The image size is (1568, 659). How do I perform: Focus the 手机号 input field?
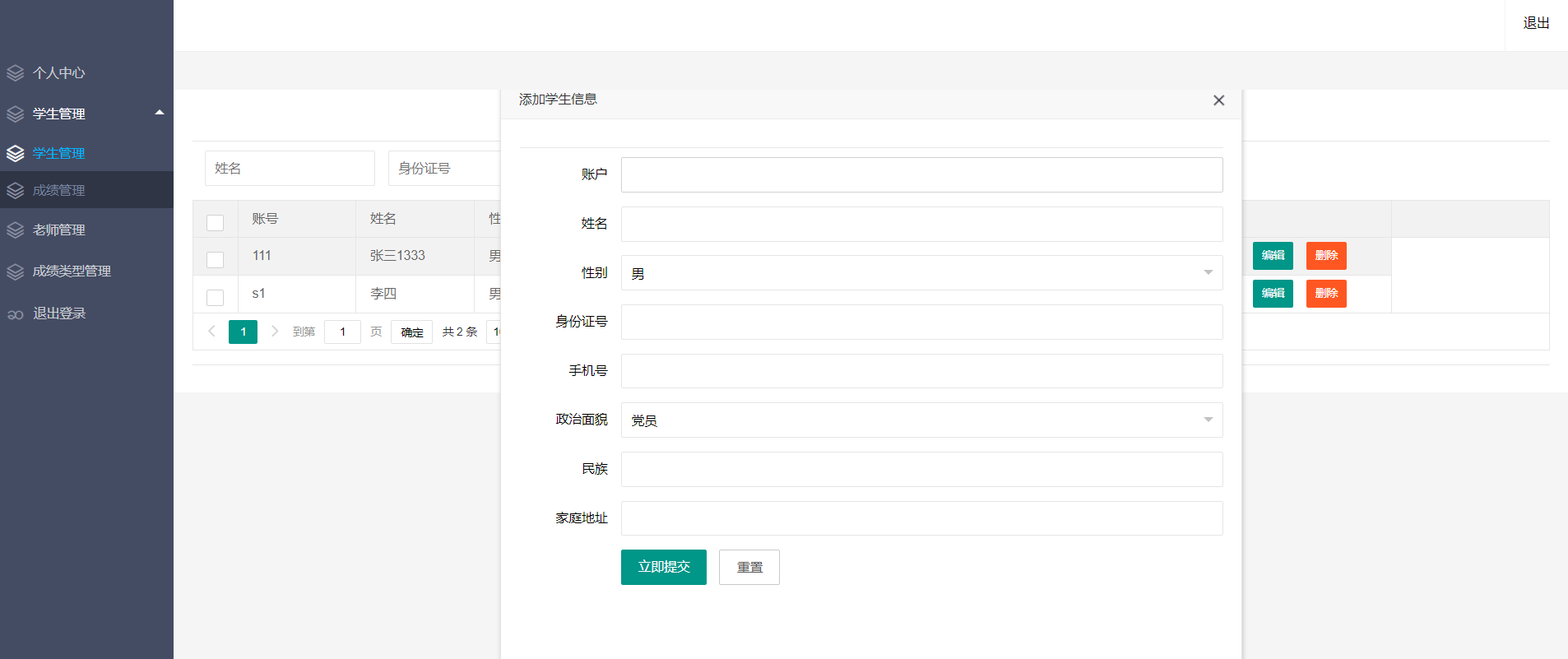921,371
